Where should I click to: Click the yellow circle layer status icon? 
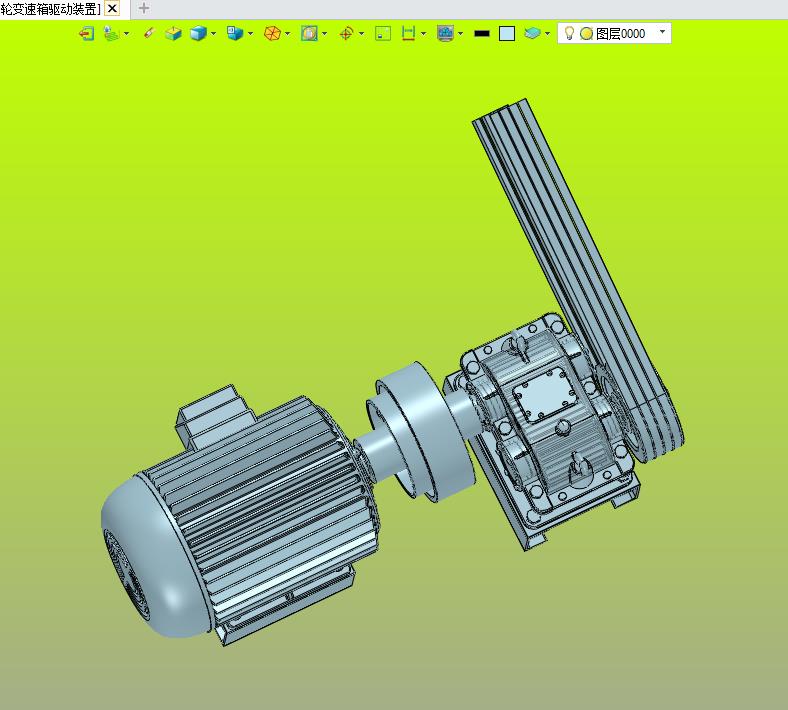[586, 34]
